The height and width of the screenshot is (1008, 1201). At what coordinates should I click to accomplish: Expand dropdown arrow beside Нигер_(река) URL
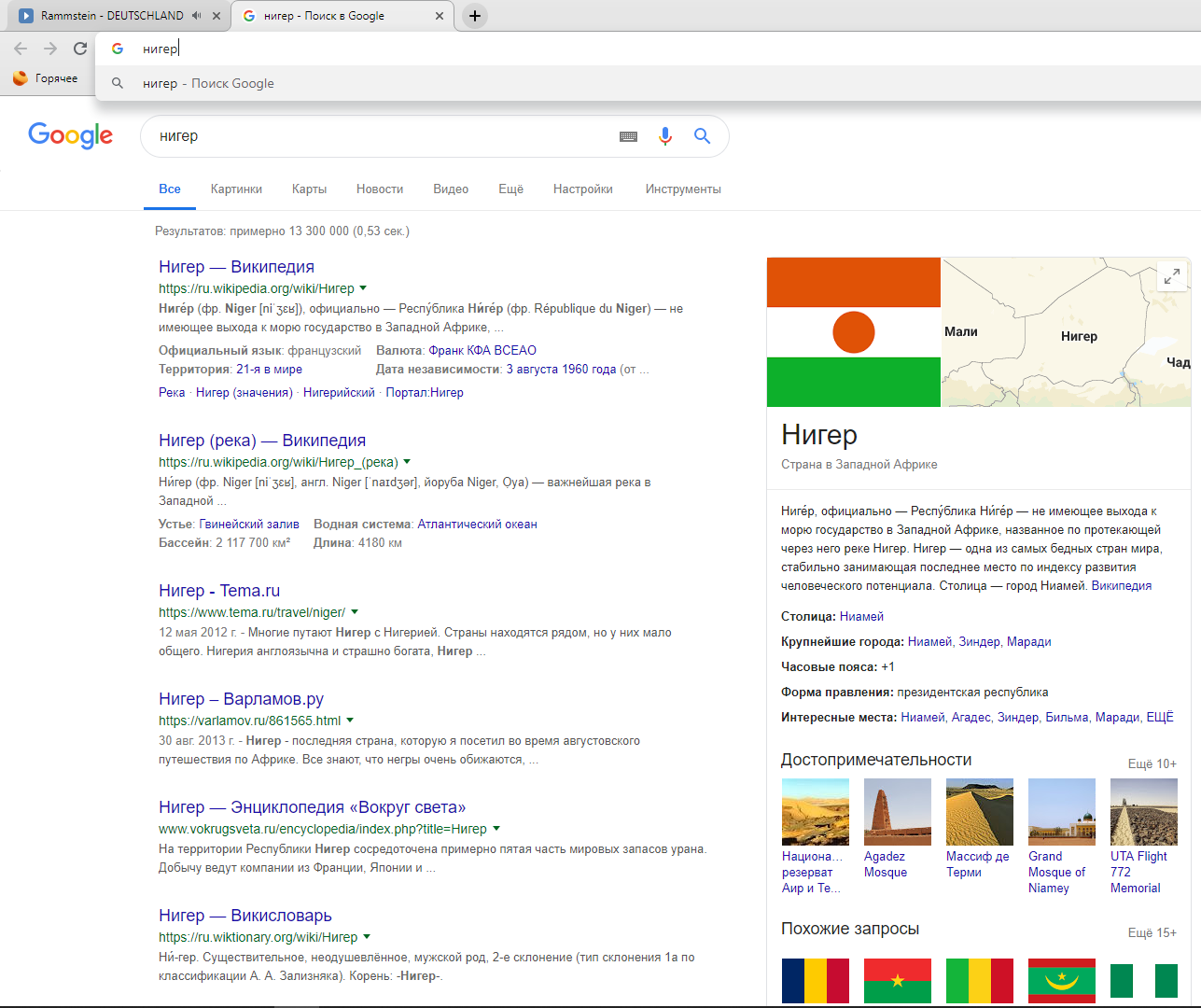tap(407, 462)
